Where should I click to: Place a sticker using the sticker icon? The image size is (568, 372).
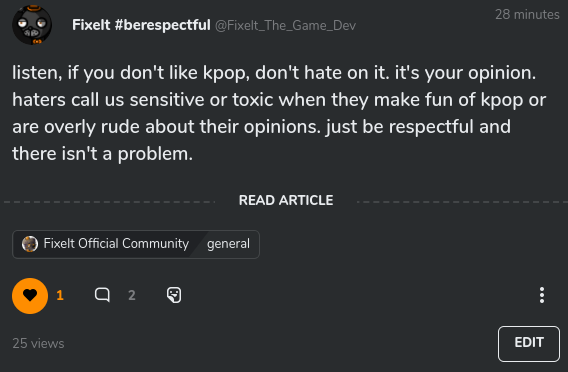tap(174, 295)
